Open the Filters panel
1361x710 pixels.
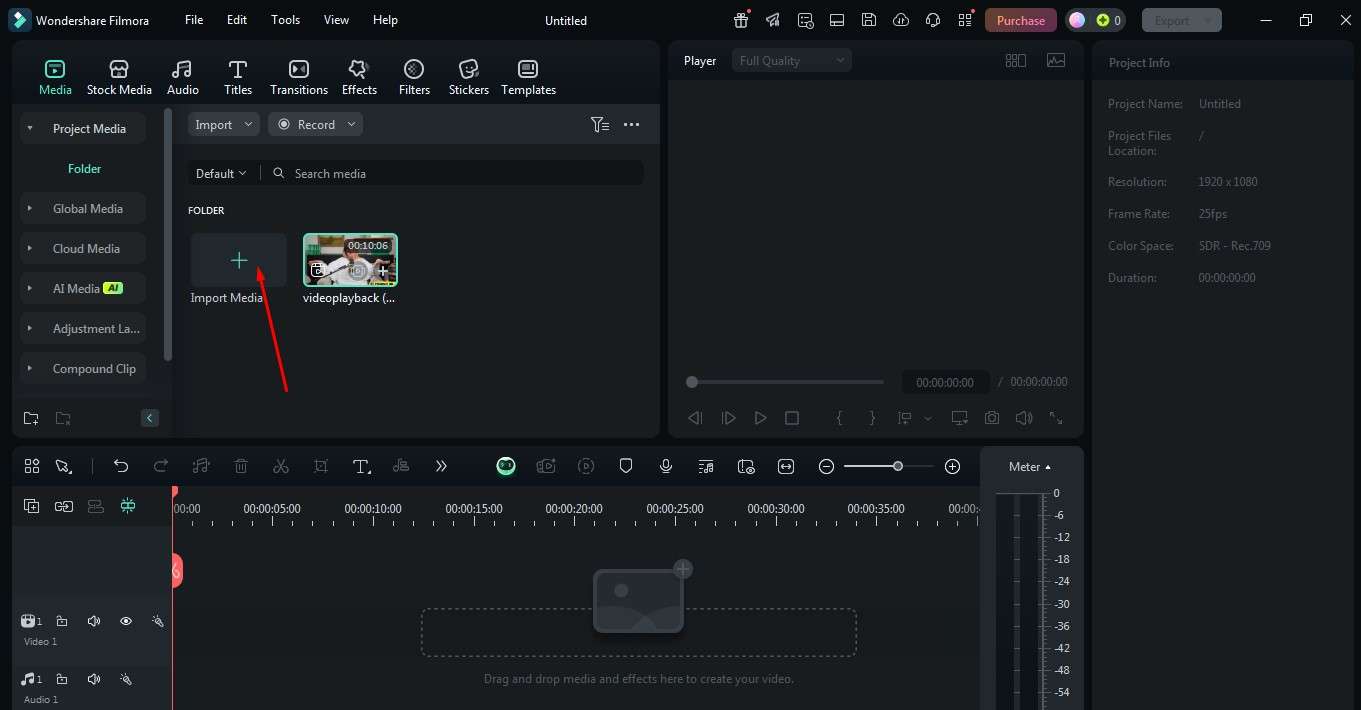click(414, 78)
